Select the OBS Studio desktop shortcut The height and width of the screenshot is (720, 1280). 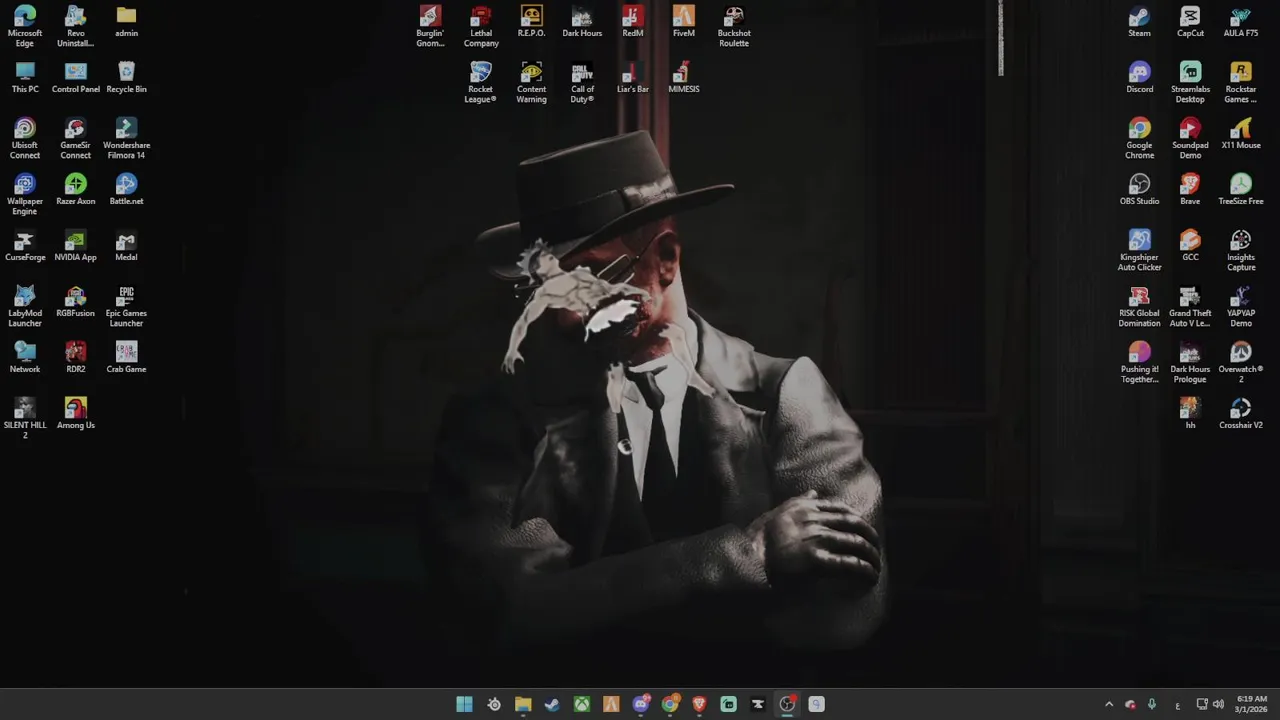tap(1139, 189)
